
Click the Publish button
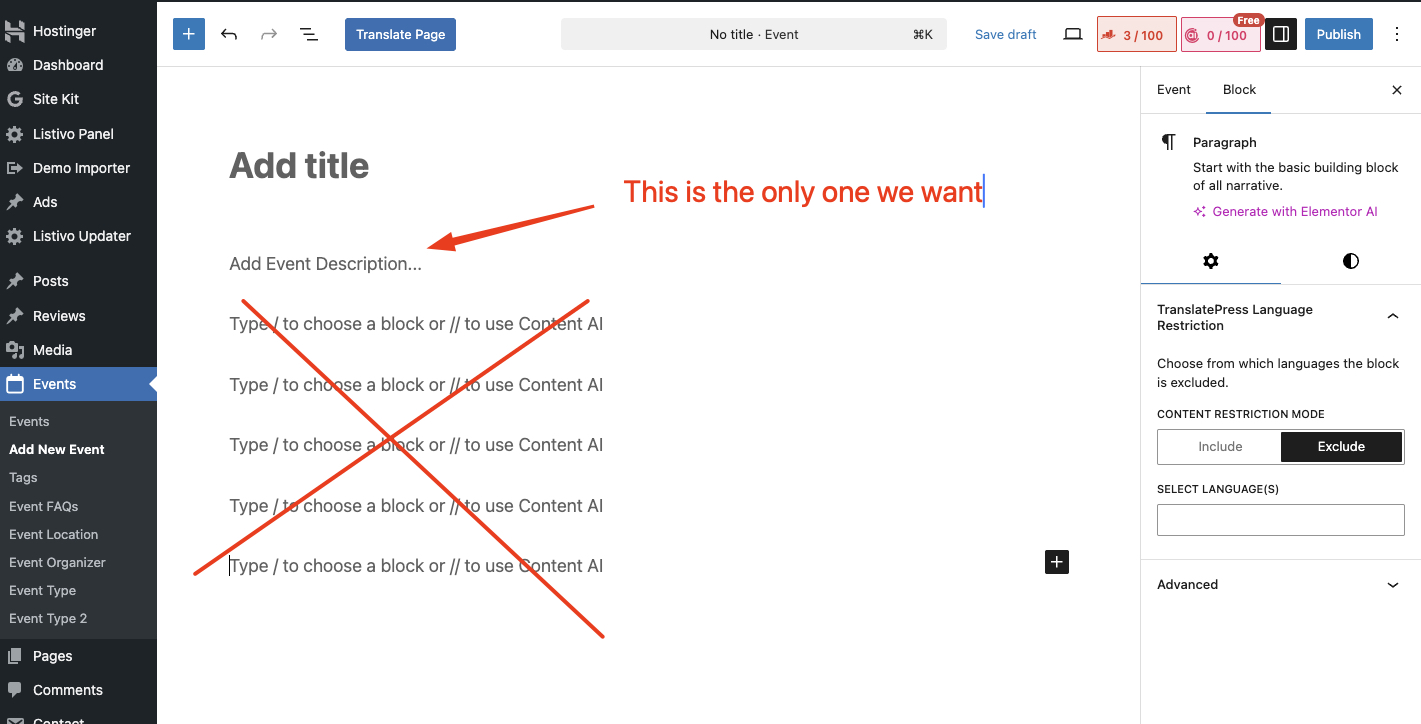[1338, 34]
